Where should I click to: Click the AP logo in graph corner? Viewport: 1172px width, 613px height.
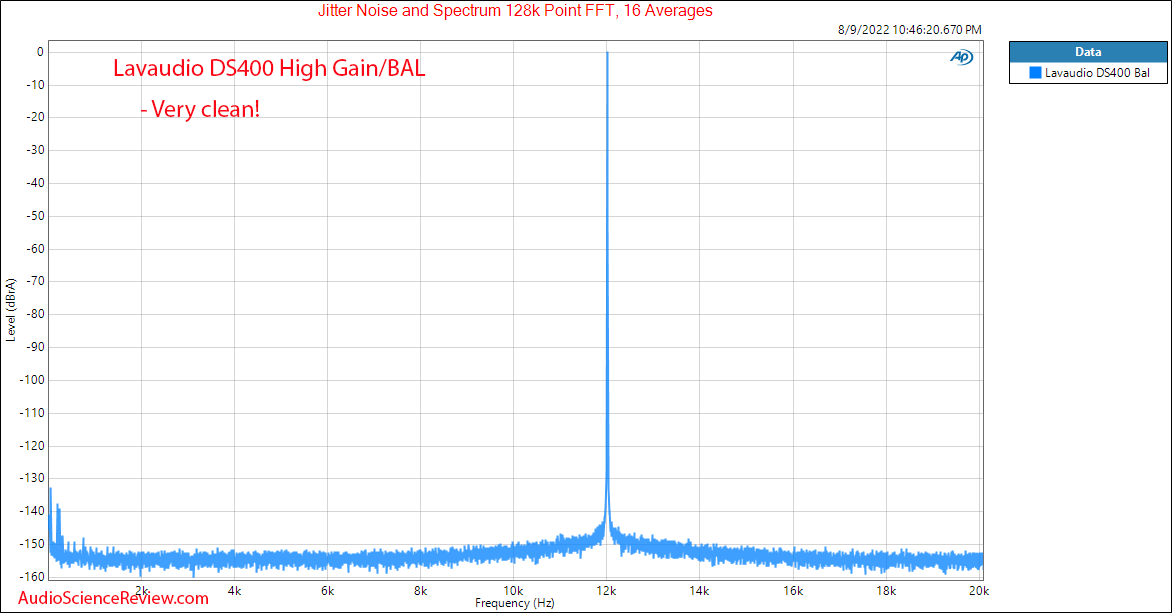[x=961, y=57]
